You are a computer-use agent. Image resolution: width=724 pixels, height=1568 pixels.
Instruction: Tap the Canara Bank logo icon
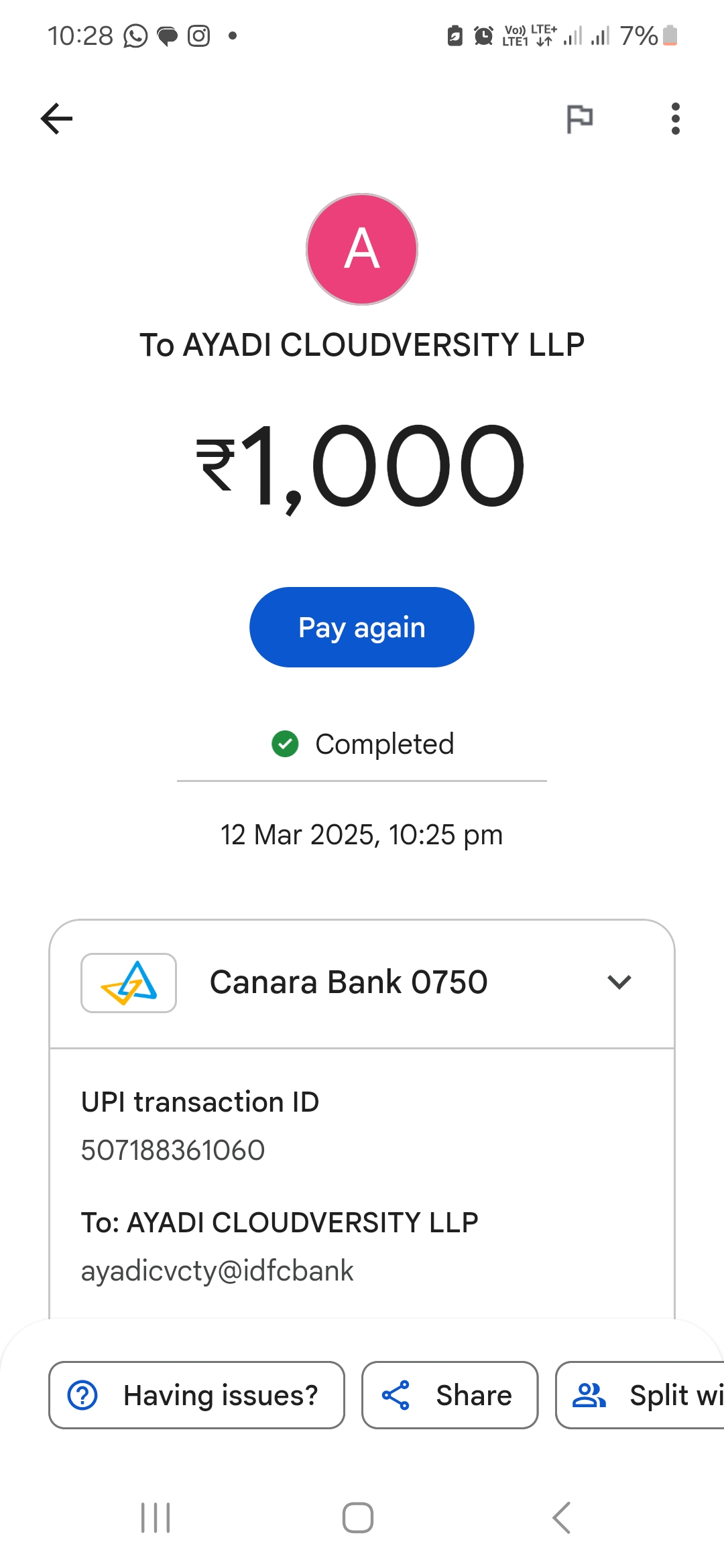coord(129,983)
